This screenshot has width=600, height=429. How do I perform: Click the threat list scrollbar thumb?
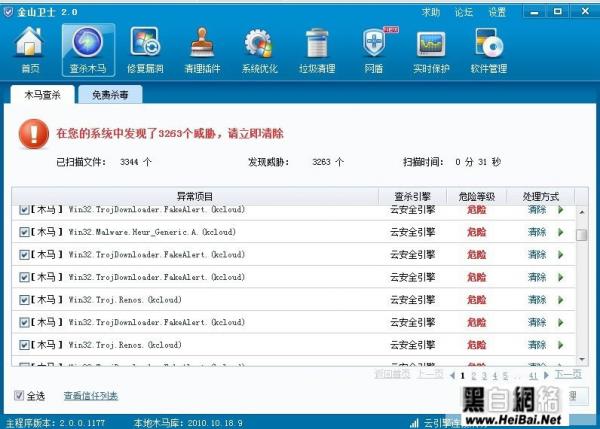point(582,235)
